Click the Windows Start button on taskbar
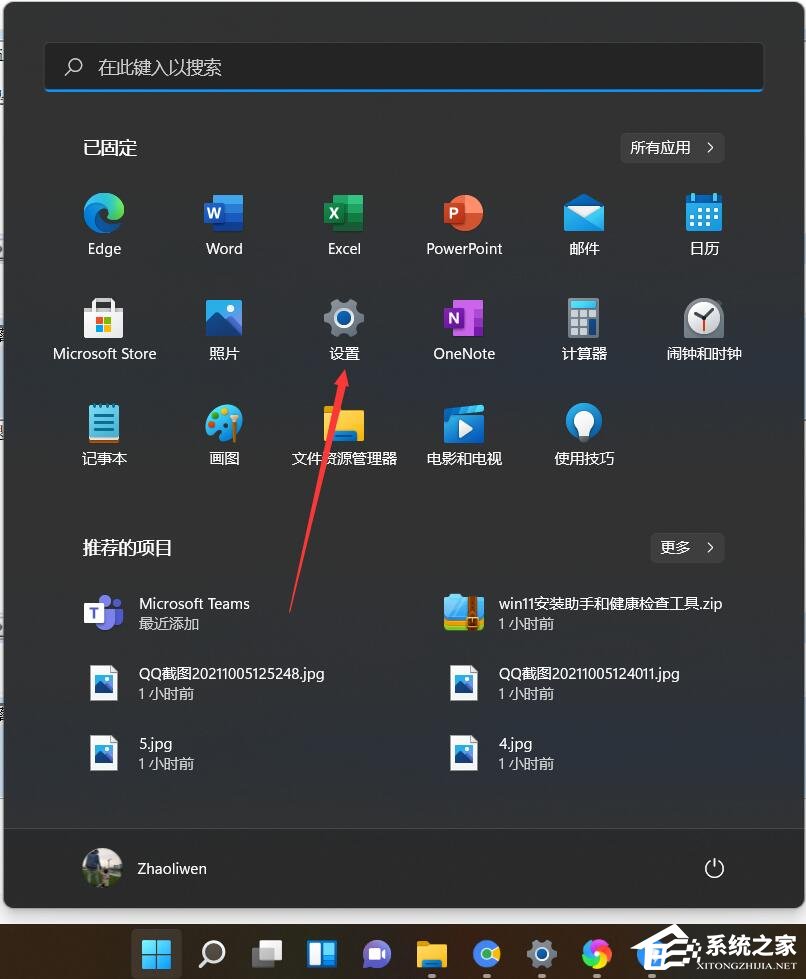 click(x=156, y=954)
